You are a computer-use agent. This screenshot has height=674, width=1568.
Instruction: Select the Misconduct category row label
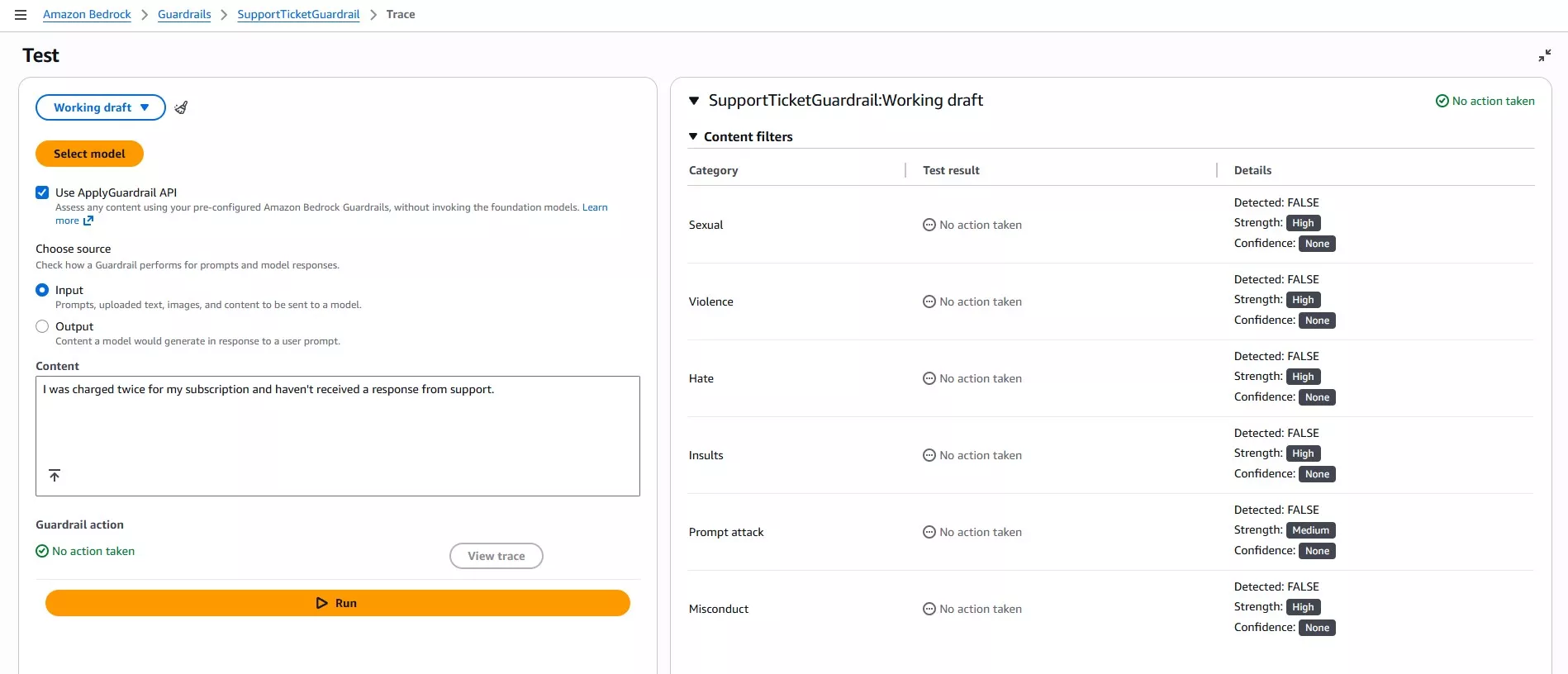click(719, 609)
